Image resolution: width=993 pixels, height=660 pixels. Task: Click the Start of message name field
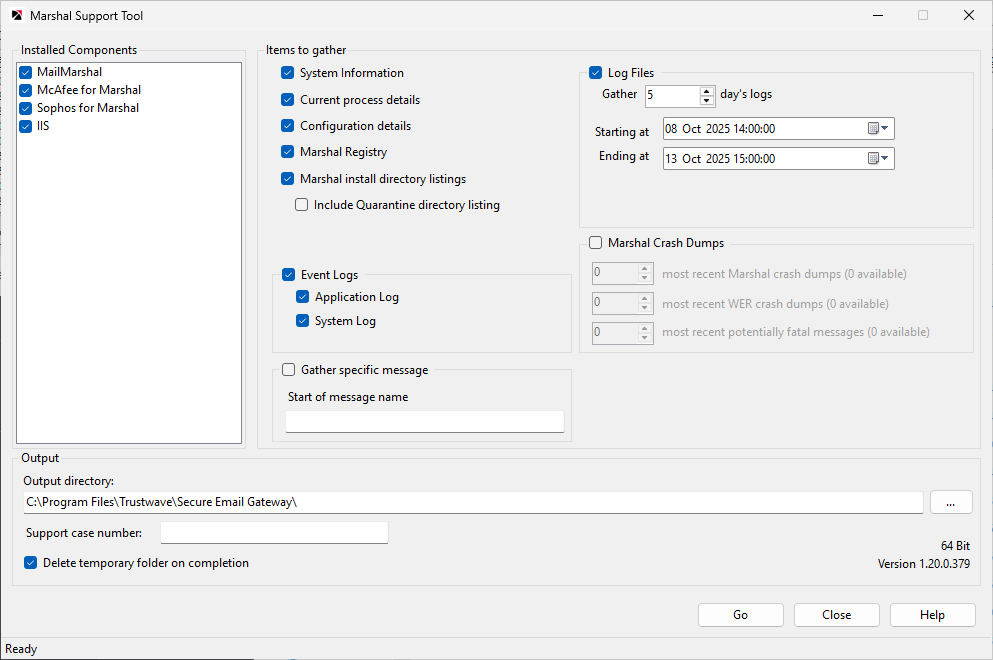coord(425,422)
